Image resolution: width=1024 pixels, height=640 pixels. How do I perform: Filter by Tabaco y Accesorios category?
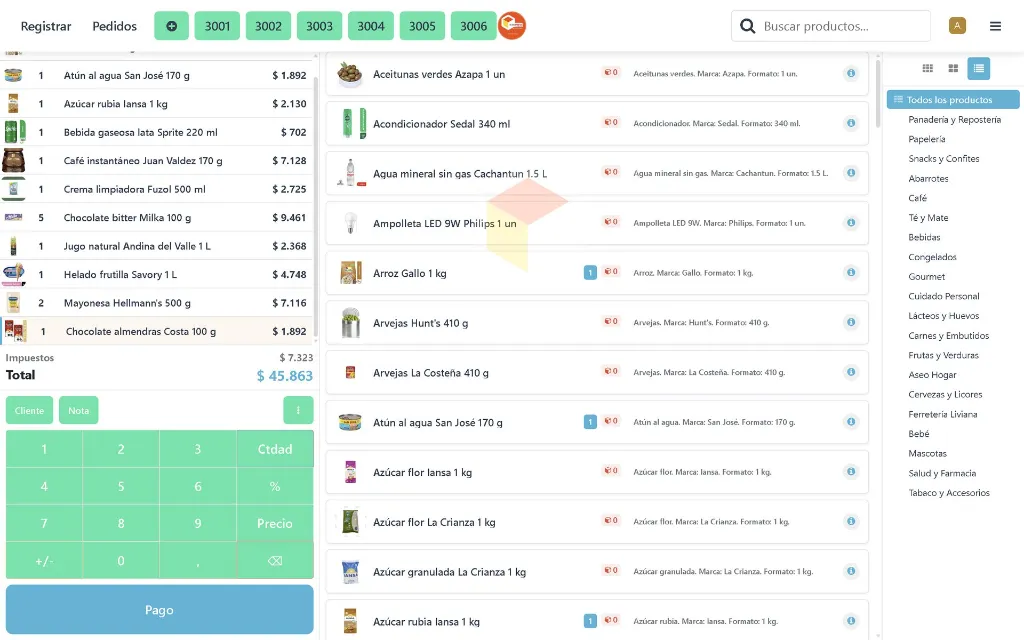[949, 492]
